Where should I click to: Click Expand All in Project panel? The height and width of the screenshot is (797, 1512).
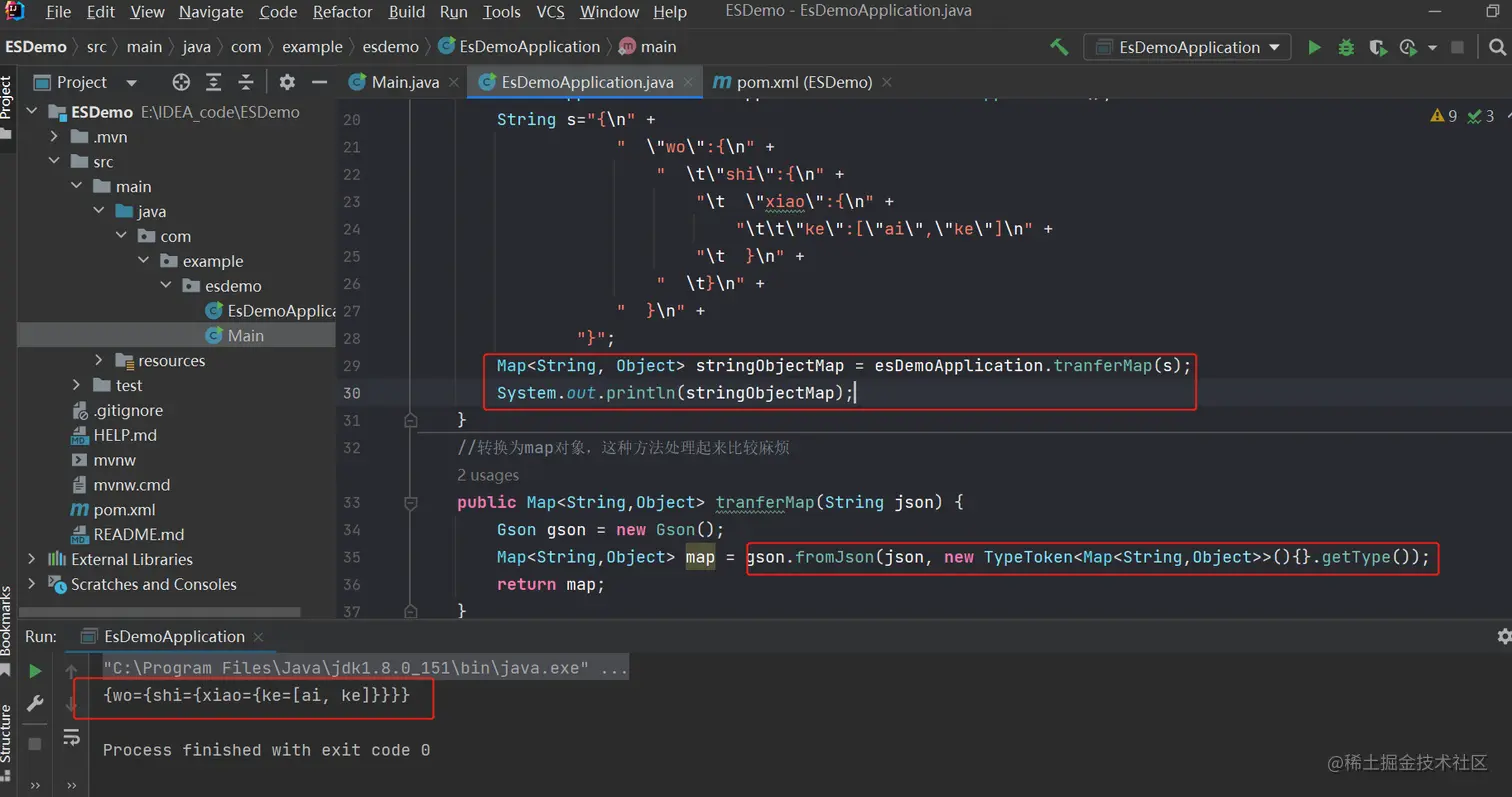(x=213, y=82)
